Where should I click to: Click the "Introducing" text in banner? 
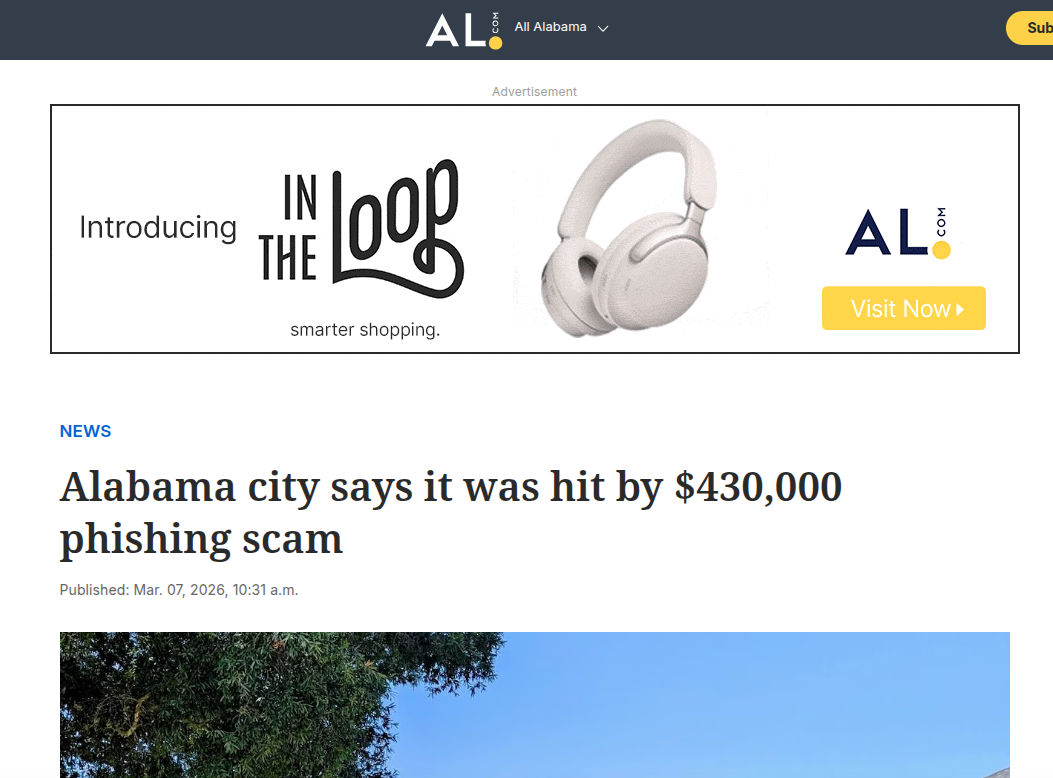[x=158, y=228]
